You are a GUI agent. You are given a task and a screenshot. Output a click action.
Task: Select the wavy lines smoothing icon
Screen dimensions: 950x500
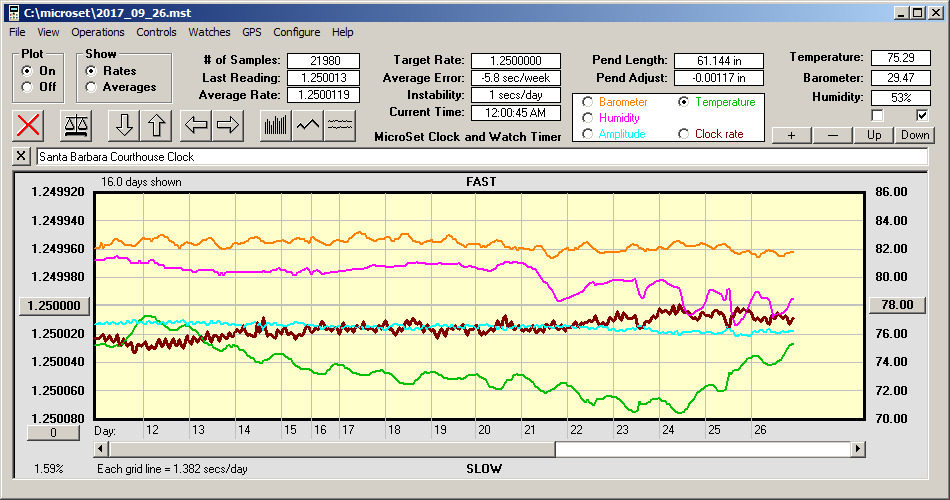(x=339, y=125)
